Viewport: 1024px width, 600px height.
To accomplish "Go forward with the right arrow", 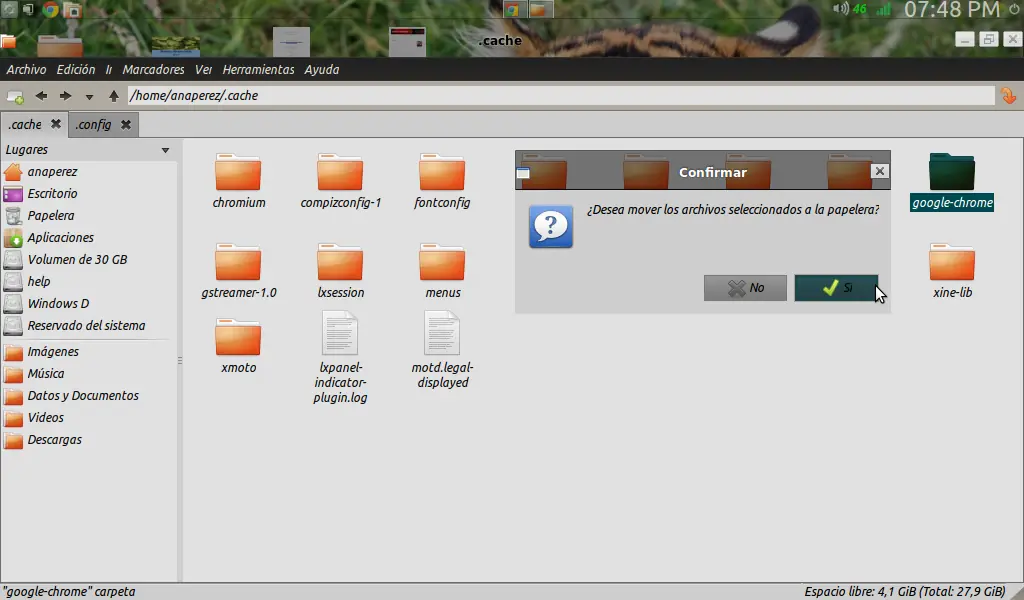I will [65, 96].
